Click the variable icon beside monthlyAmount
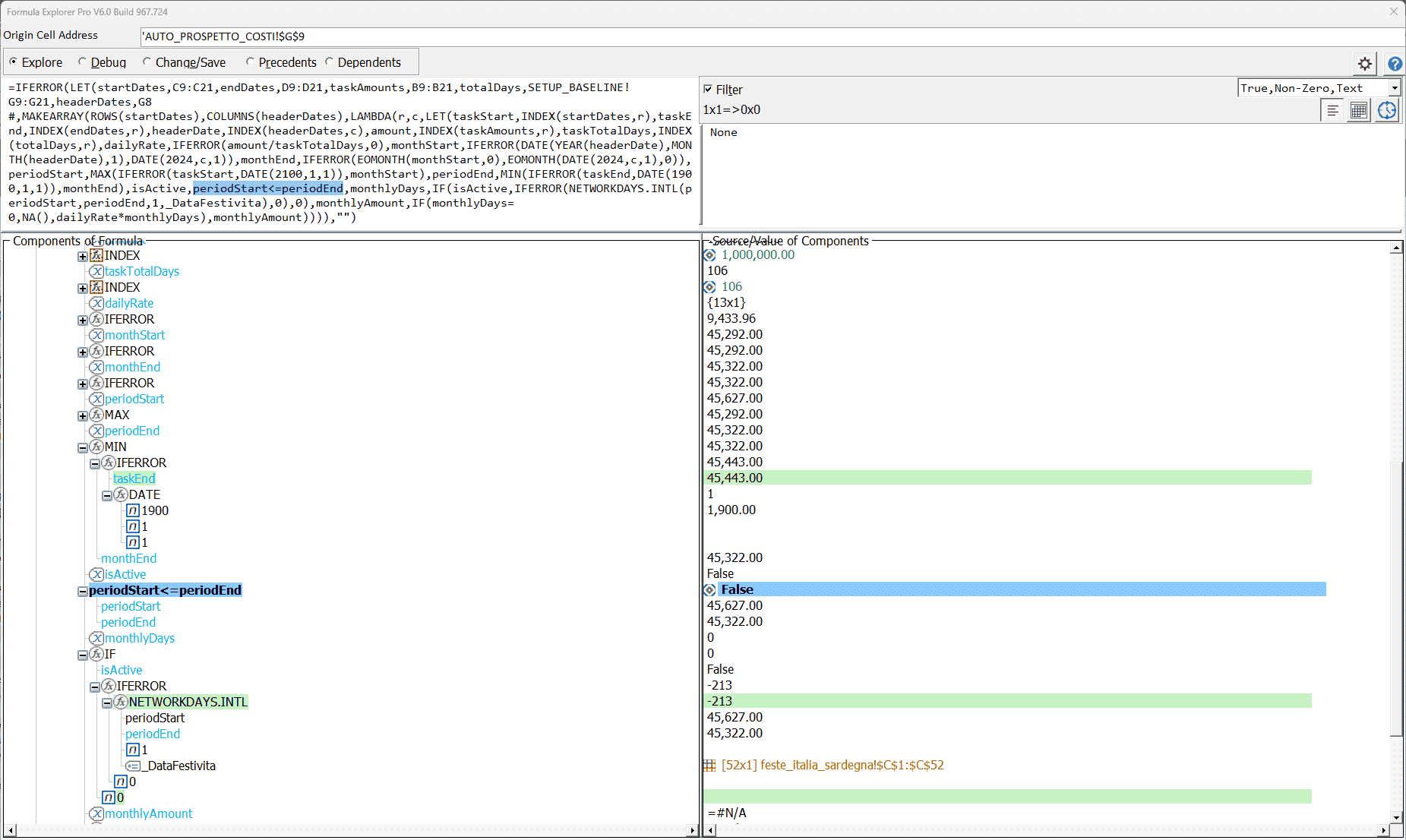Image resolution: width=1406 pixels, height=840 pixels. 96,813
